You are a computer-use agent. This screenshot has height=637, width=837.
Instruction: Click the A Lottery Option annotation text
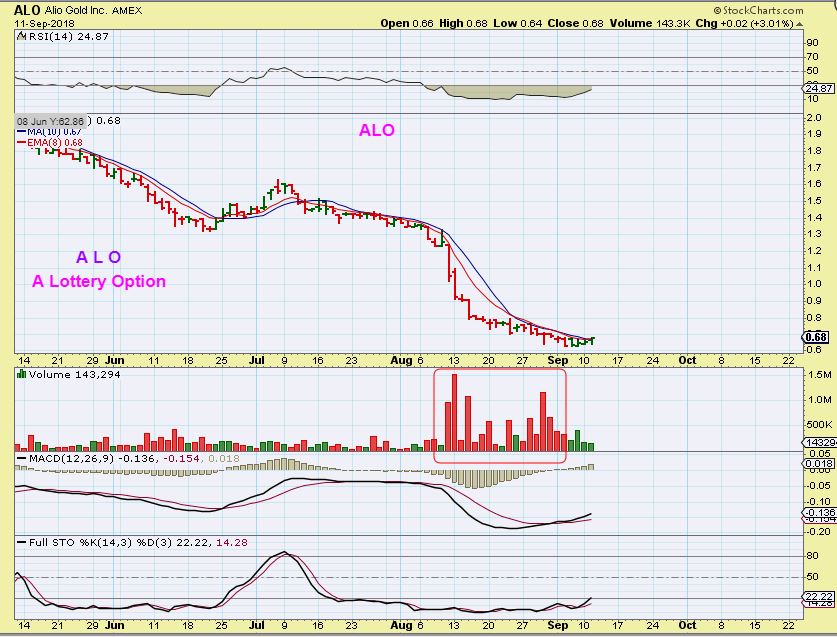(x=99, y=281)
